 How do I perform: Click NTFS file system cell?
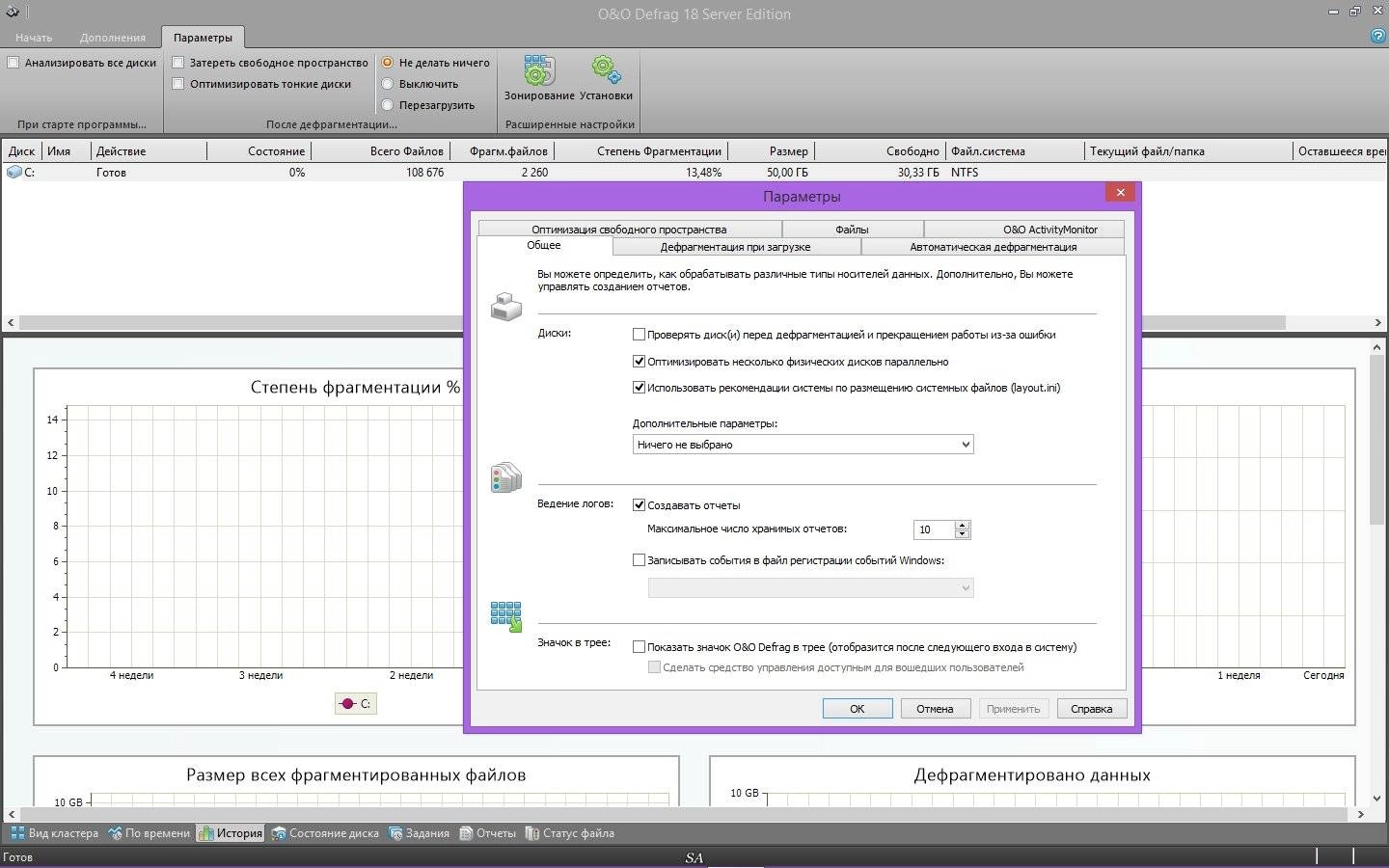[x=965, y=173]
